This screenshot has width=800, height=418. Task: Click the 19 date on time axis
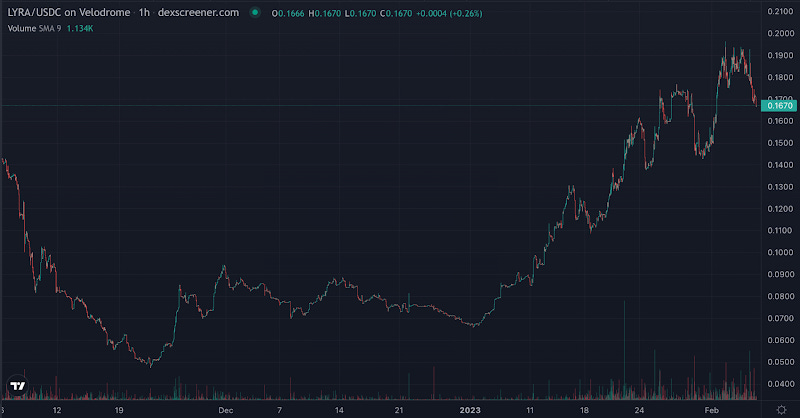coord(118,409)
